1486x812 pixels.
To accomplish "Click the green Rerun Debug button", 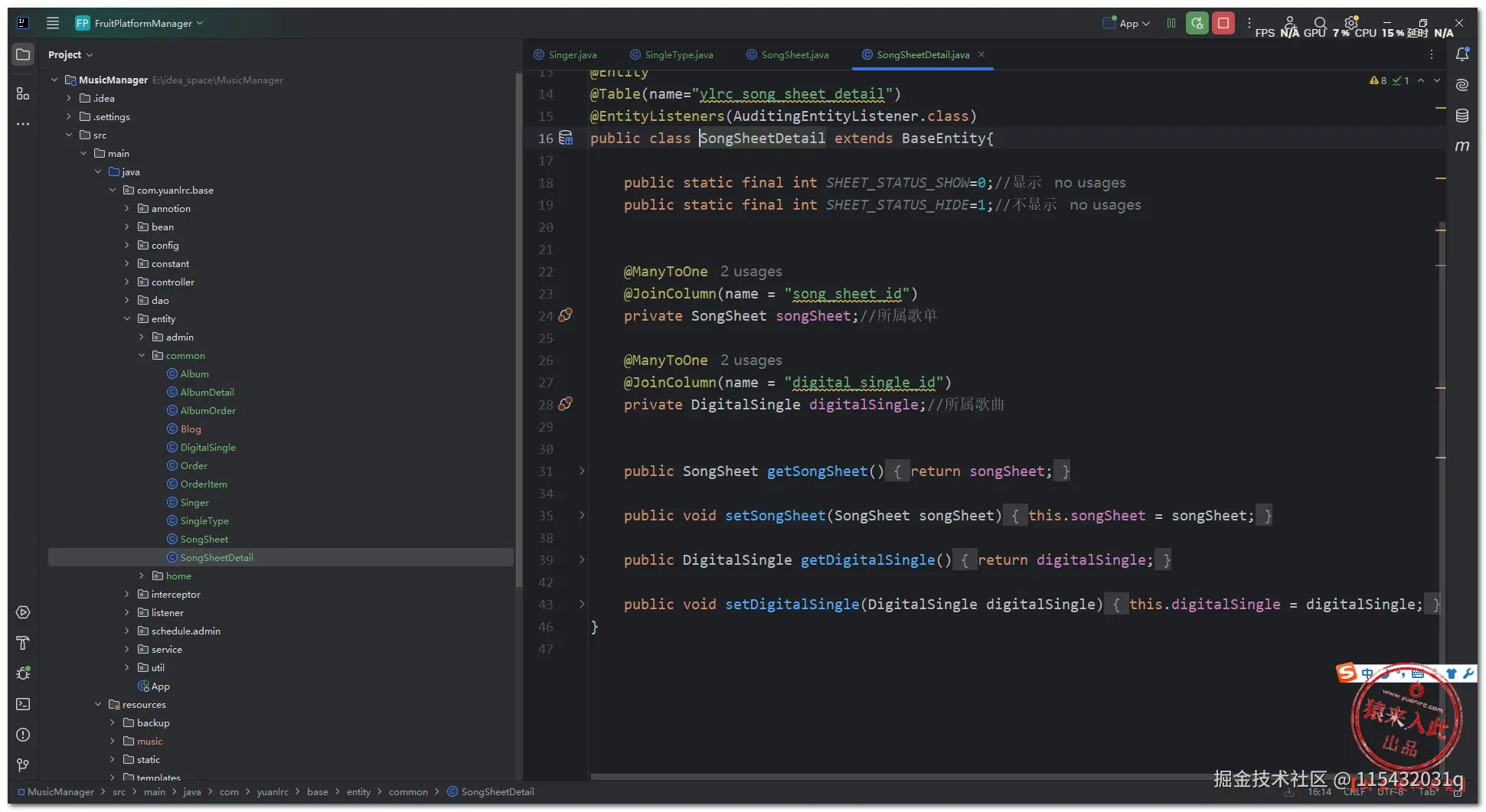I will pyautogui.click(x=1197, y=23).
